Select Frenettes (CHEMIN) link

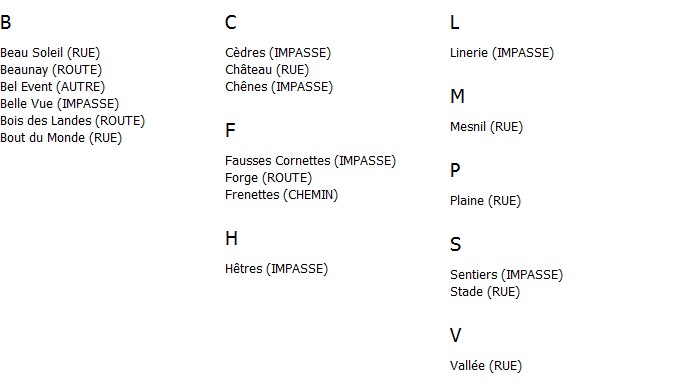click(x=282, y=195)
